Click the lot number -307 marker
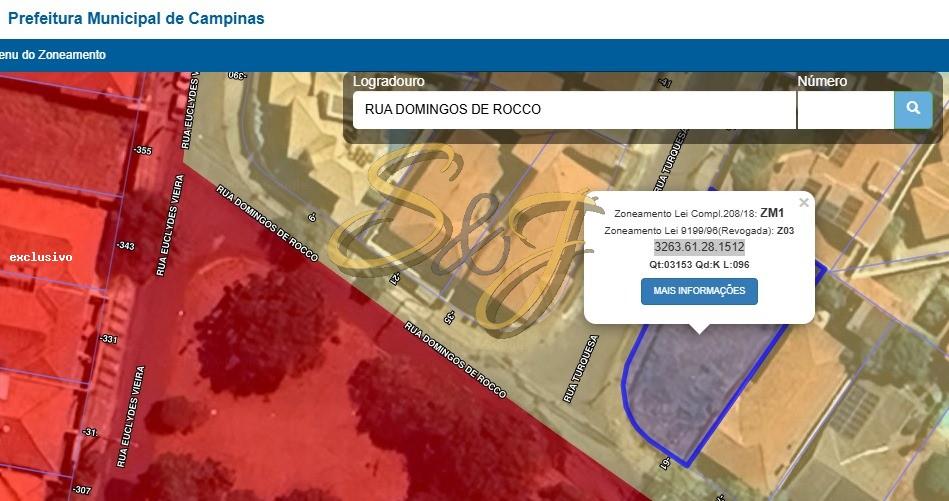This screenshot has width=949, height=501. pyautogui.click(x=81, y=490)
